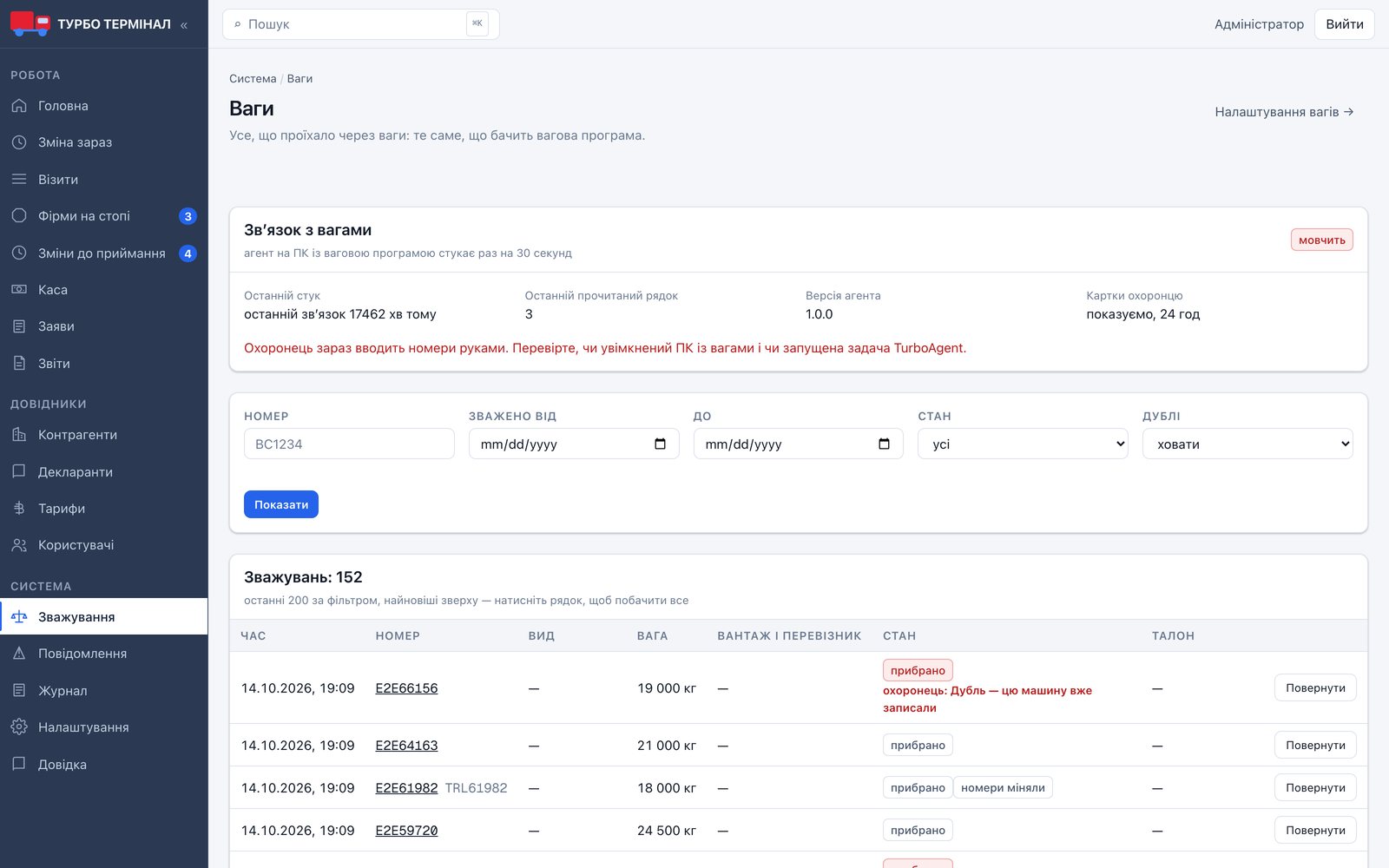The width and height of the screenshot is (1389, 868).
Task: Click the list icon beside Візити
Action: [x=19, y=180]
